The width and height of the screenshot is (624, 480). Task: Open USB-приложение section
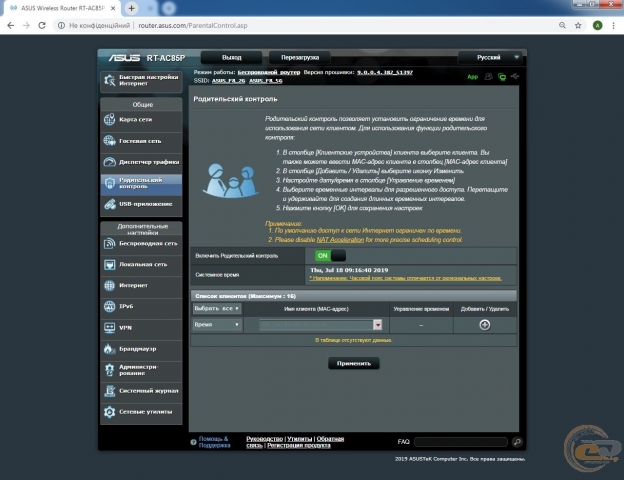[141, 204]
